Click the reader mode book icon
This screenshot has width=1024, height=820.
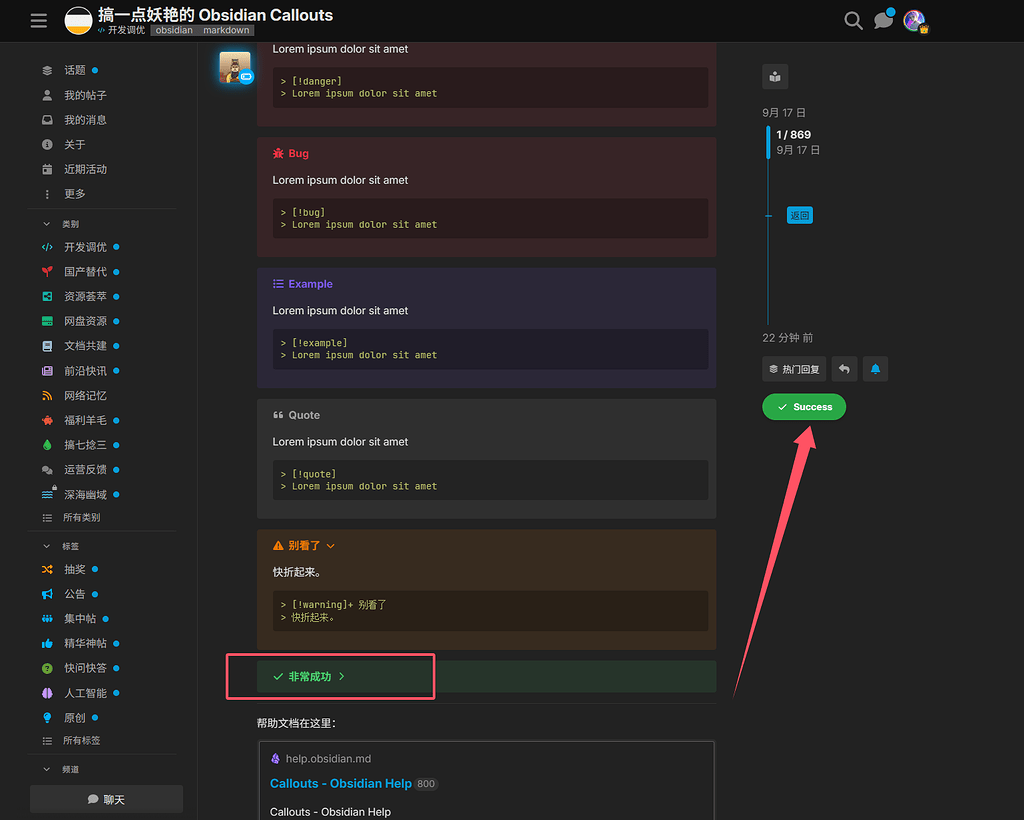click(x=775, y=77)
